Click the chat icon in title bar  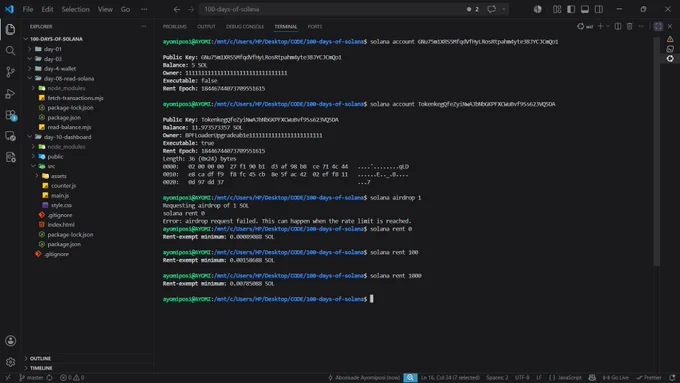[x=491, y=9]
